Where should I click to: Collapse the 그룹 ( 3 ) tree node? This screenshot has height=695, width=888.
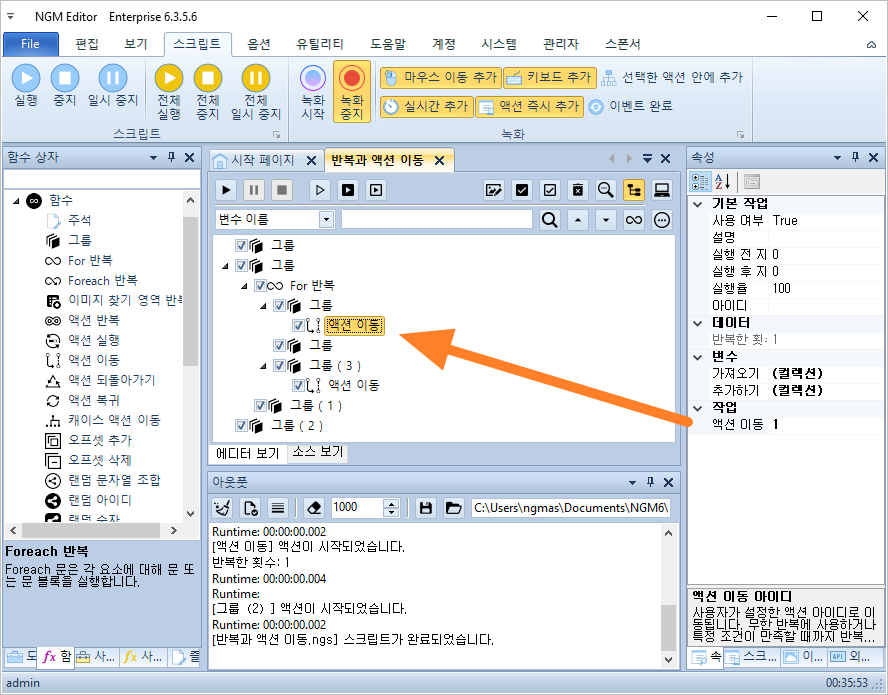coord(263,366)
